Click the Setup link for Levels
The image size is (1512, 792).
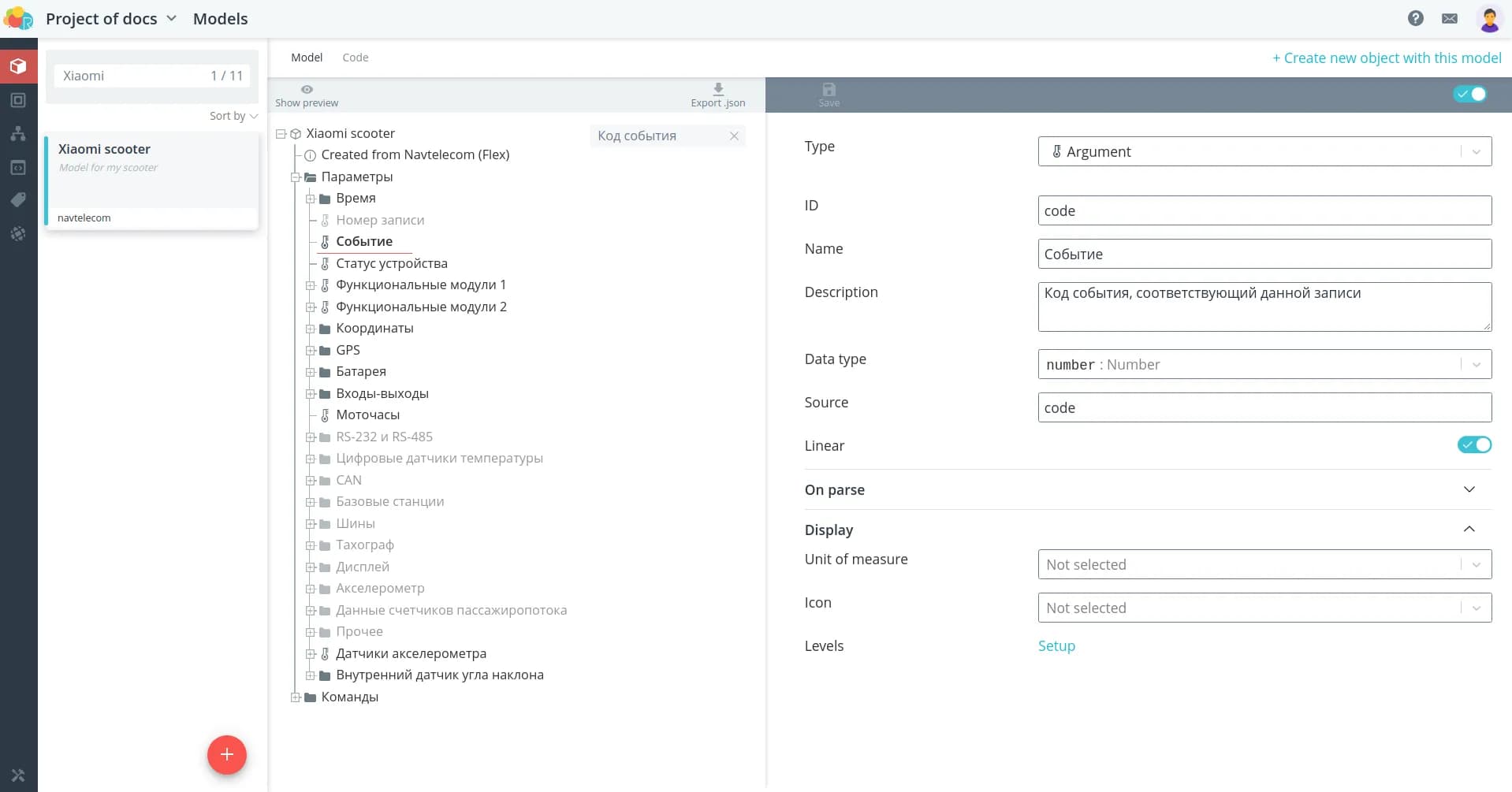pos(1056,645)
